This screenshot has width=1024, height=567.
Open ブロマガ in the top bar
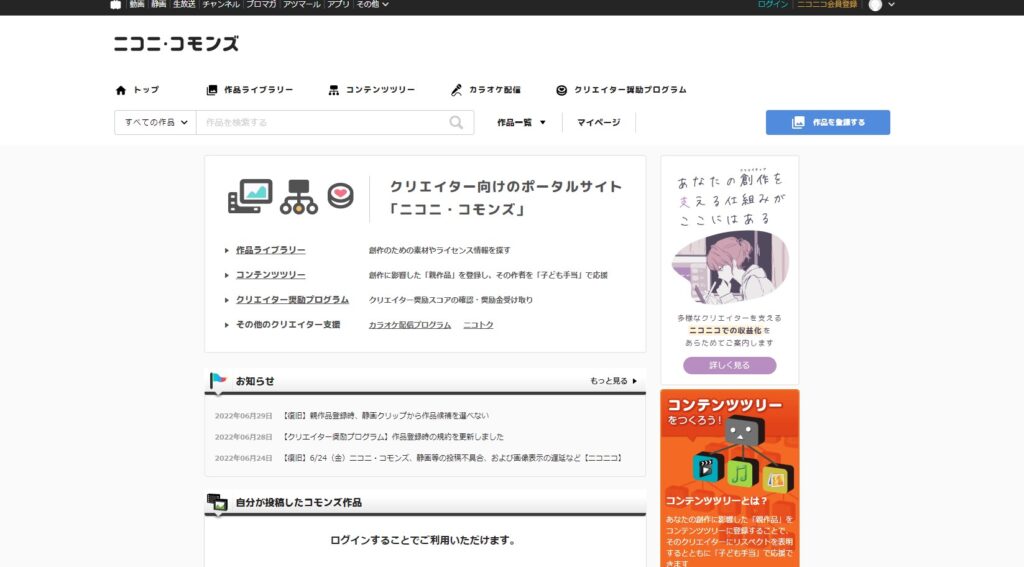coord(261,4)
